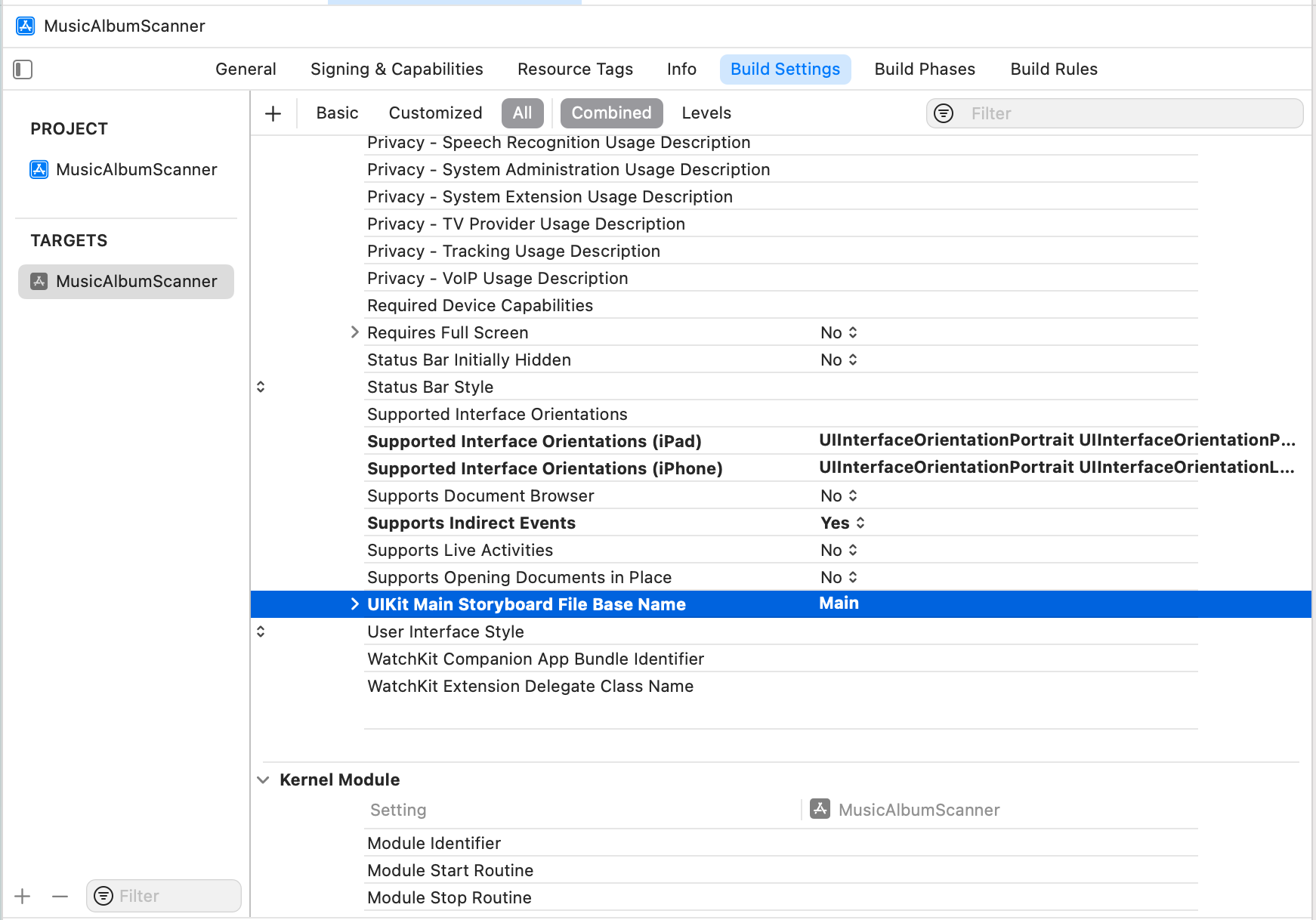Select Status Bar Style setting name
This screenshot has height=920, width=1316.
point(430,387)
